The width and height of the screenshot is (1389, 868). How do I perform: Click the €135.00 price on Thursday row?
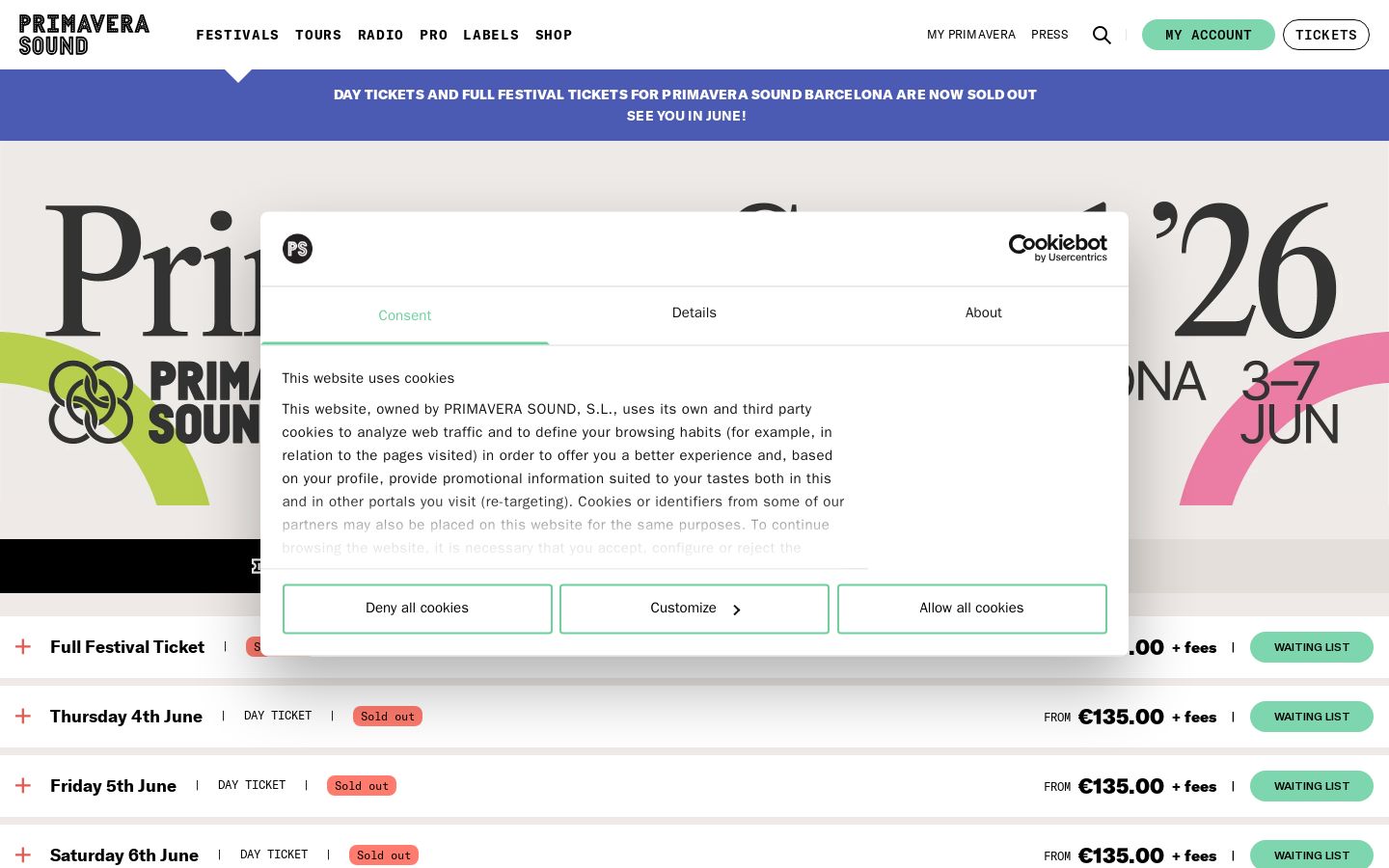click(x=1121, y=717)
